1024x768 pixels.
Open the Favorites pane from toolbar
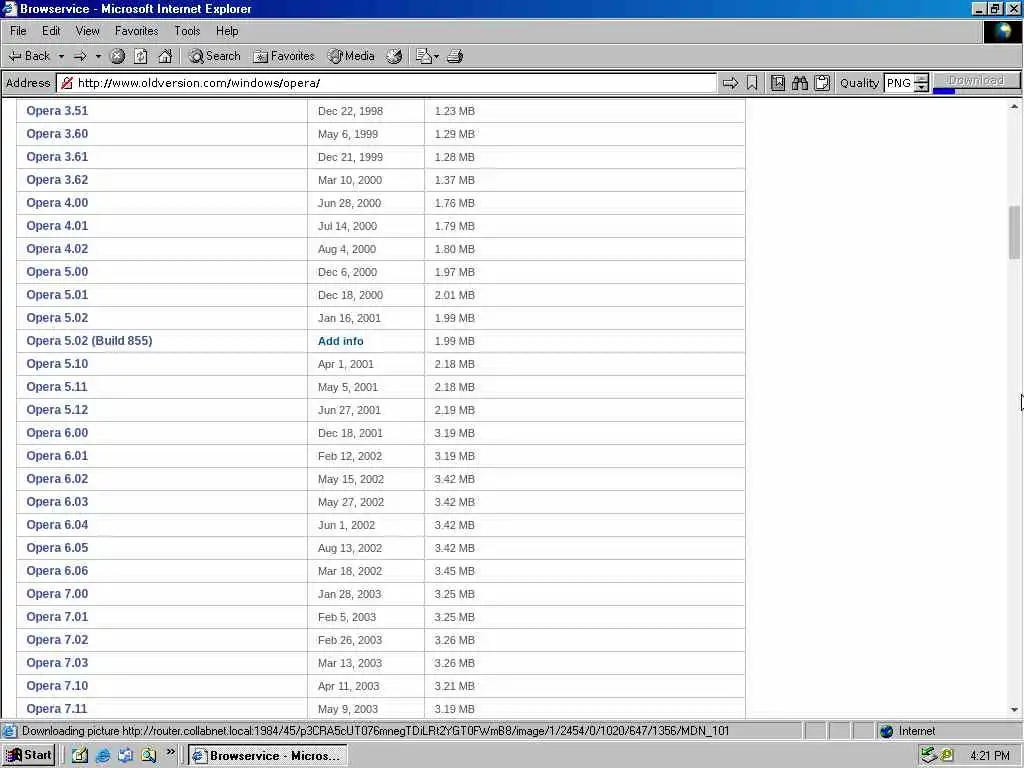click(284, 56)
